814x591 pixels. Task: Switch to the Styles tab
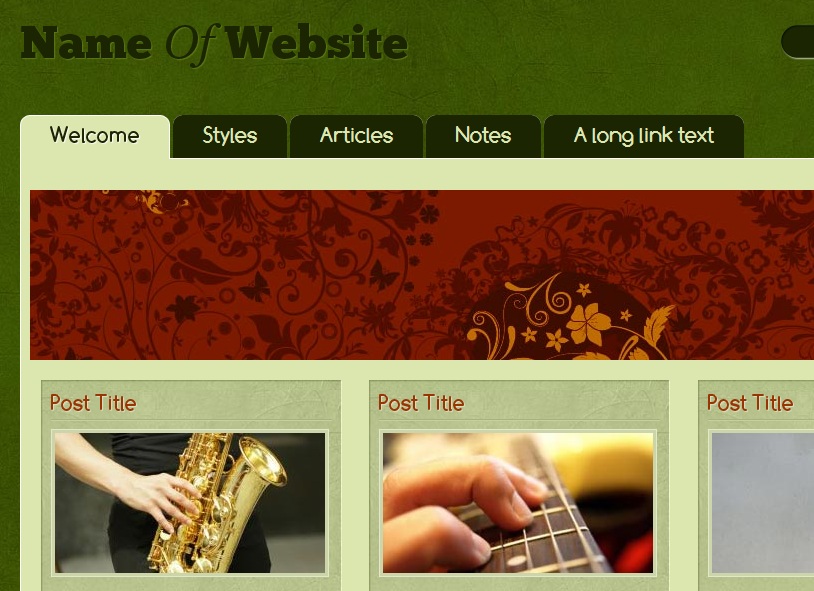[230, 136]
